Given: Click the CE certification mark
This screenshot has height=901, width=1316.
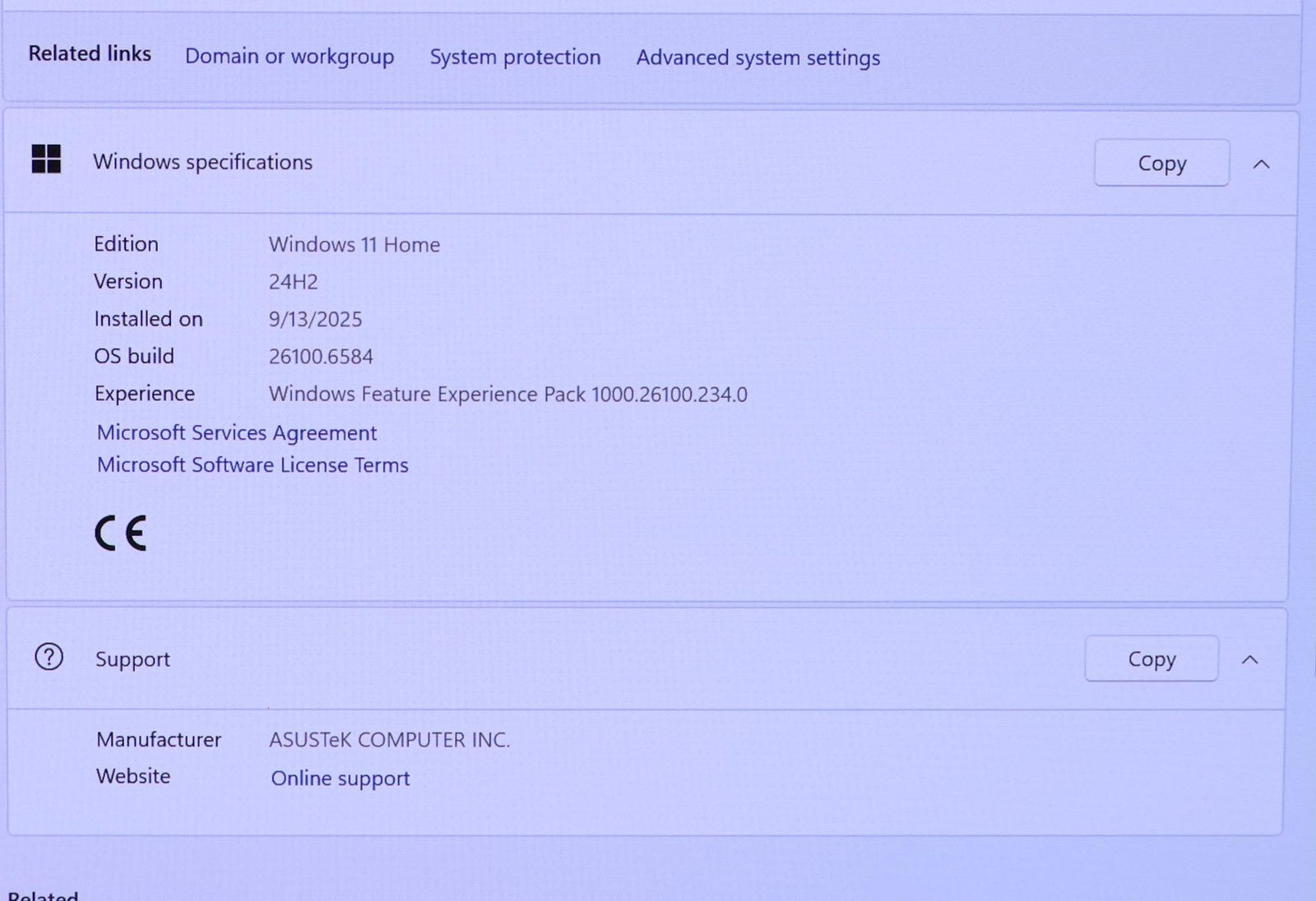Looking at the screenshot, I should coord(120,534).
